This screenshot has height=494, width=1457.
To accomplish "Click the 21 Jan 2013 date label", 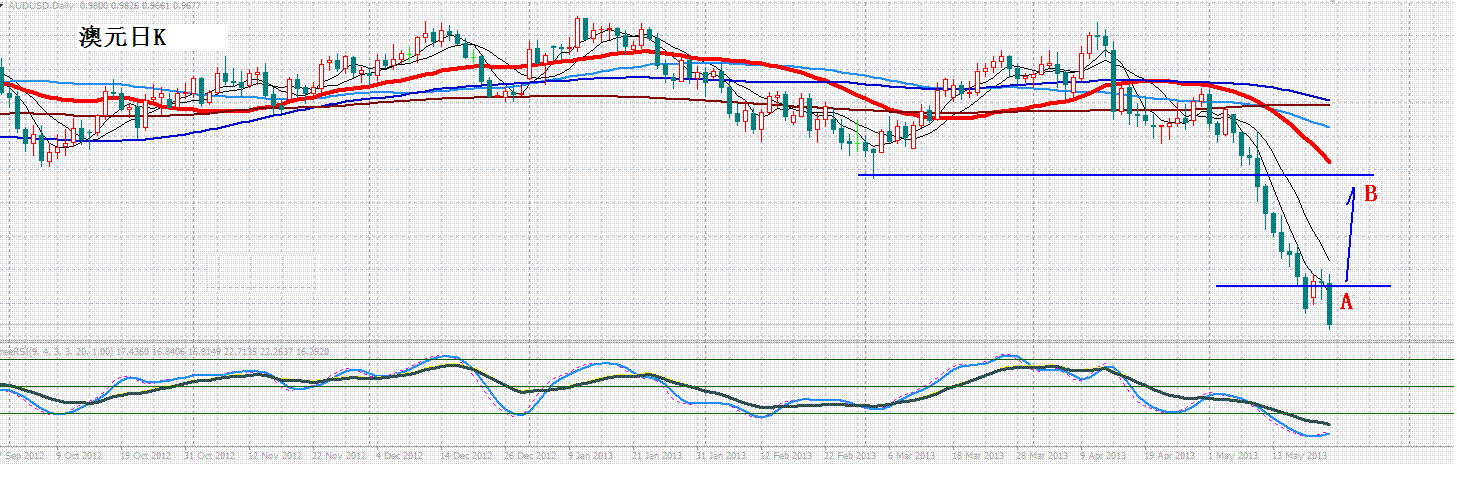I will coord(657,455).
